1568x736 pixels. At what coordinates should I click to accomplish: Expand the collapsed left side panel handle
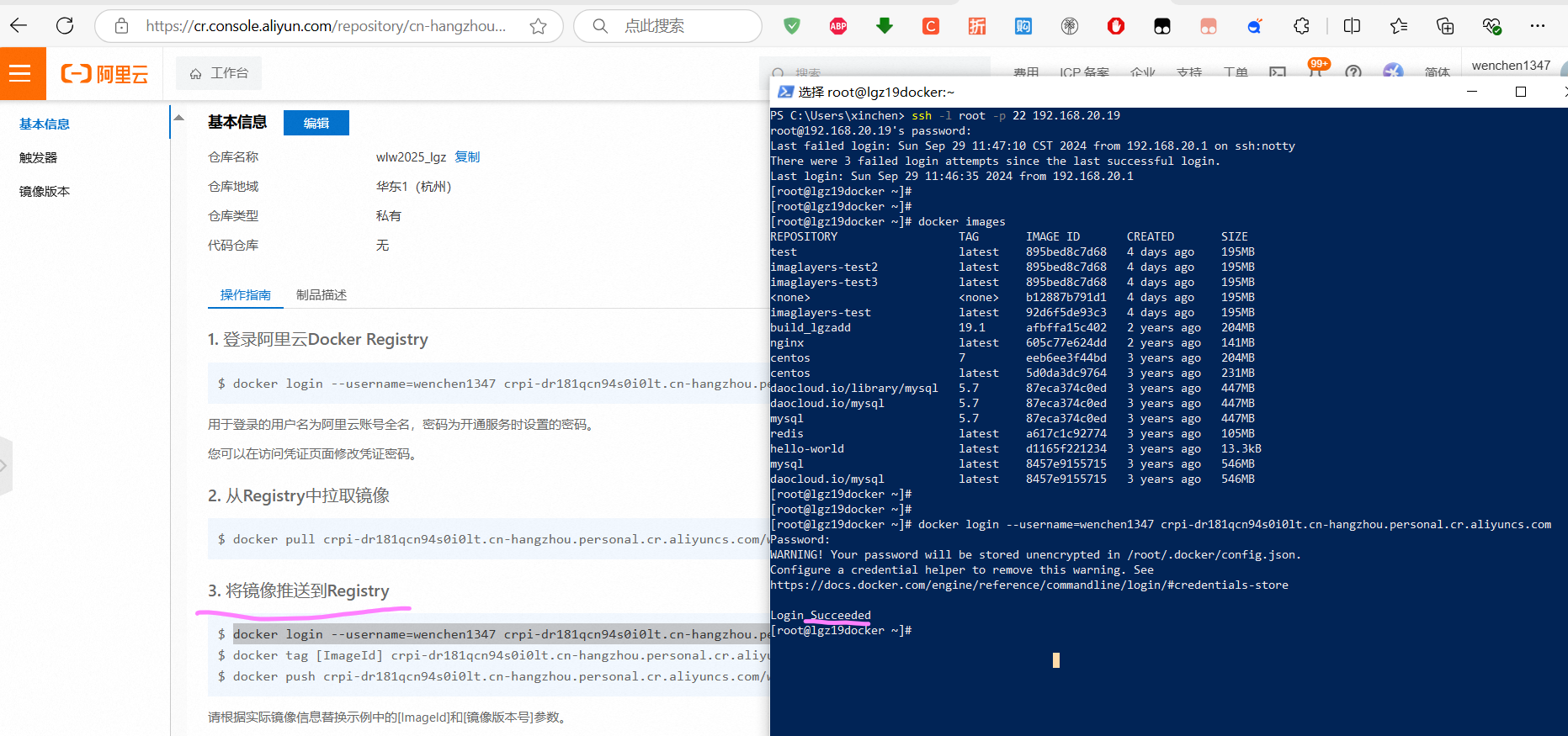tap(4, 465)
